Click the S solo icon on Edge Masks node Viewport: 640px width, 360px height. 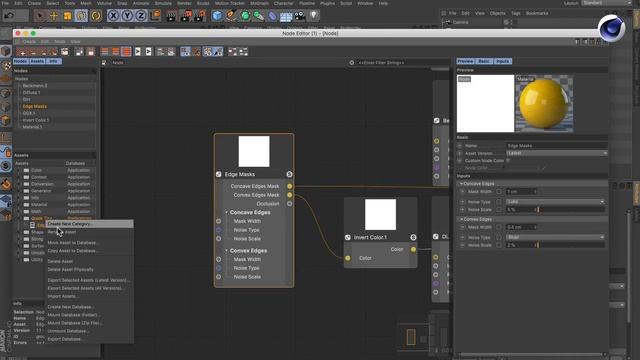pyautogui.click(x=289, y=174)
